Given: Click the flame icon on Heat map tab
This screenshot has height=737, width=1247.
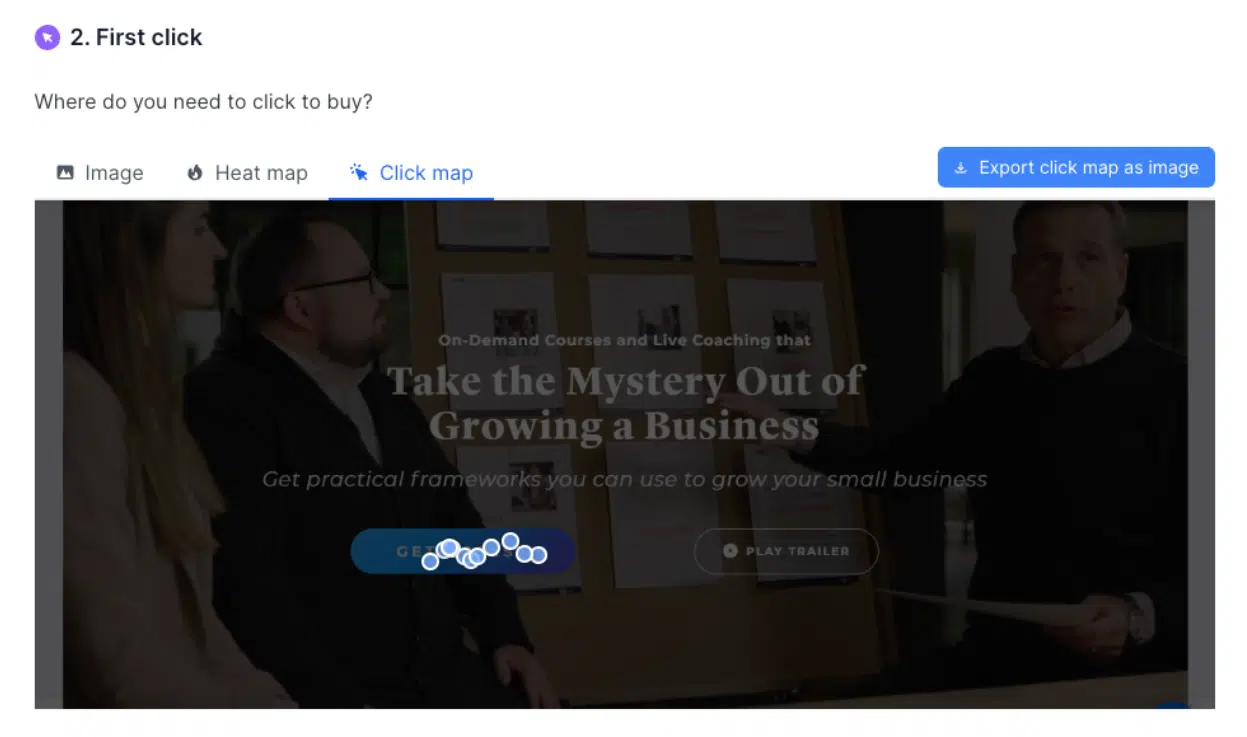Looking at the screenshot, I should point(195,173).
